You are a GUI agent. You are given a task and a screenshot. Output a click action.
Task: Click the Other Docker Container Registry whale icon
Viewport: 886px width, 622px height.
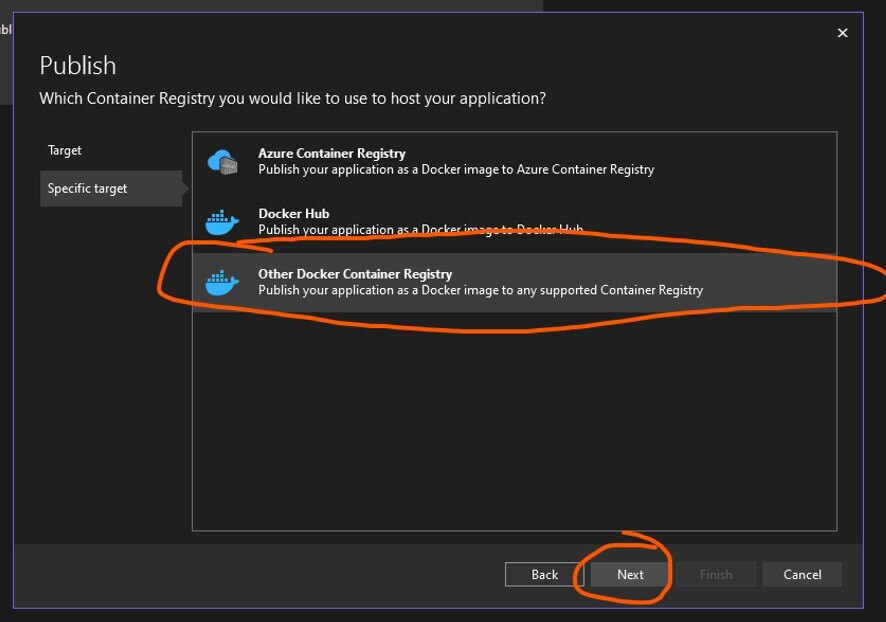point(223,280)
